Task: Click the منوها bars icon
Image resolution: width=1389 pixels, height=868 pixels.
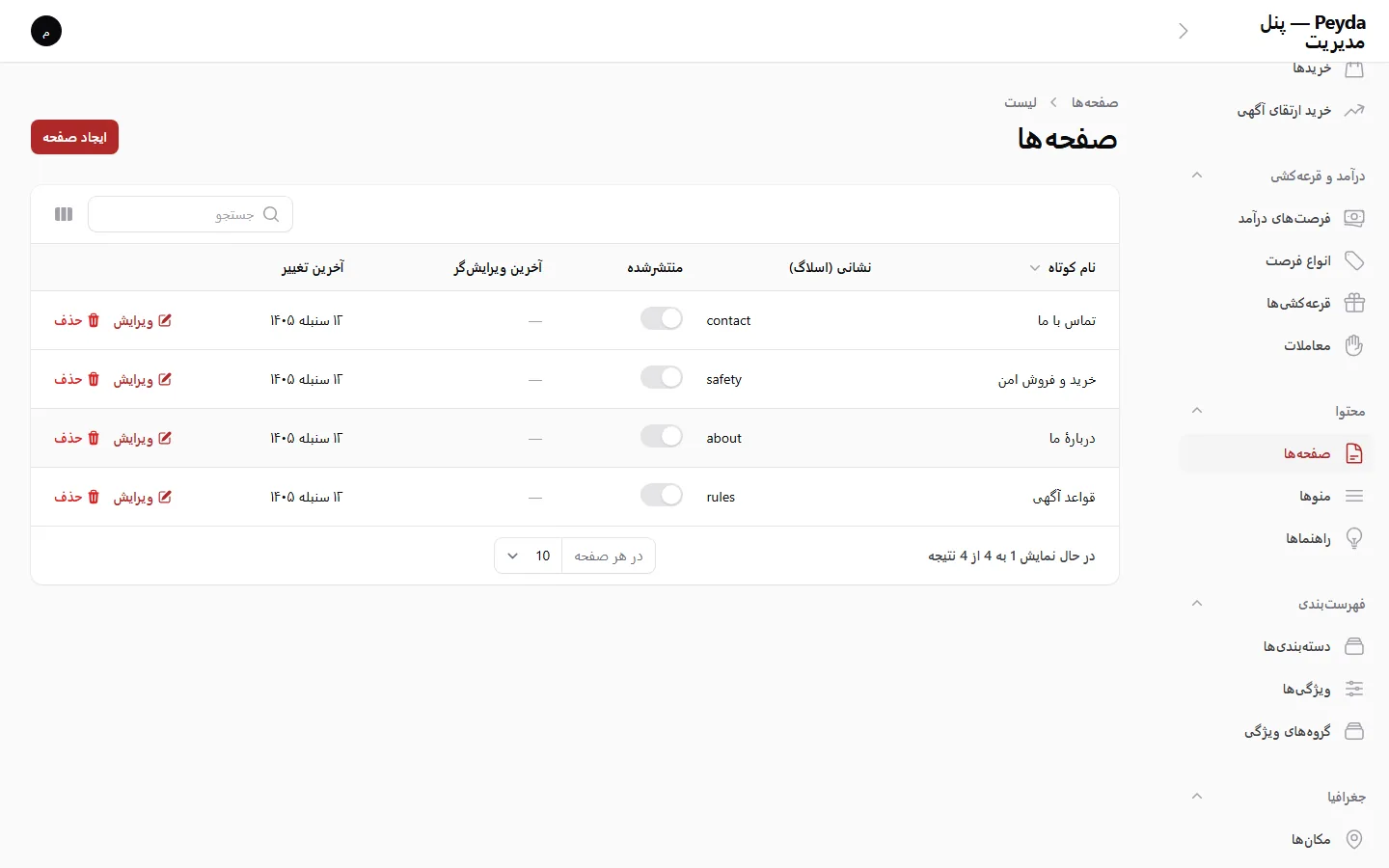Action: (1354, 496)
